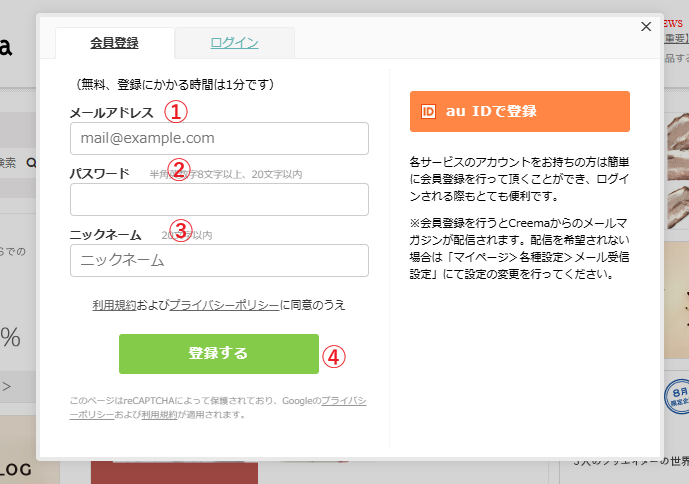This screenshot has width=689, height=484.
Task: Open Google's 利用規約 link in reCAPTCHA notice
Action: point(160,414)
